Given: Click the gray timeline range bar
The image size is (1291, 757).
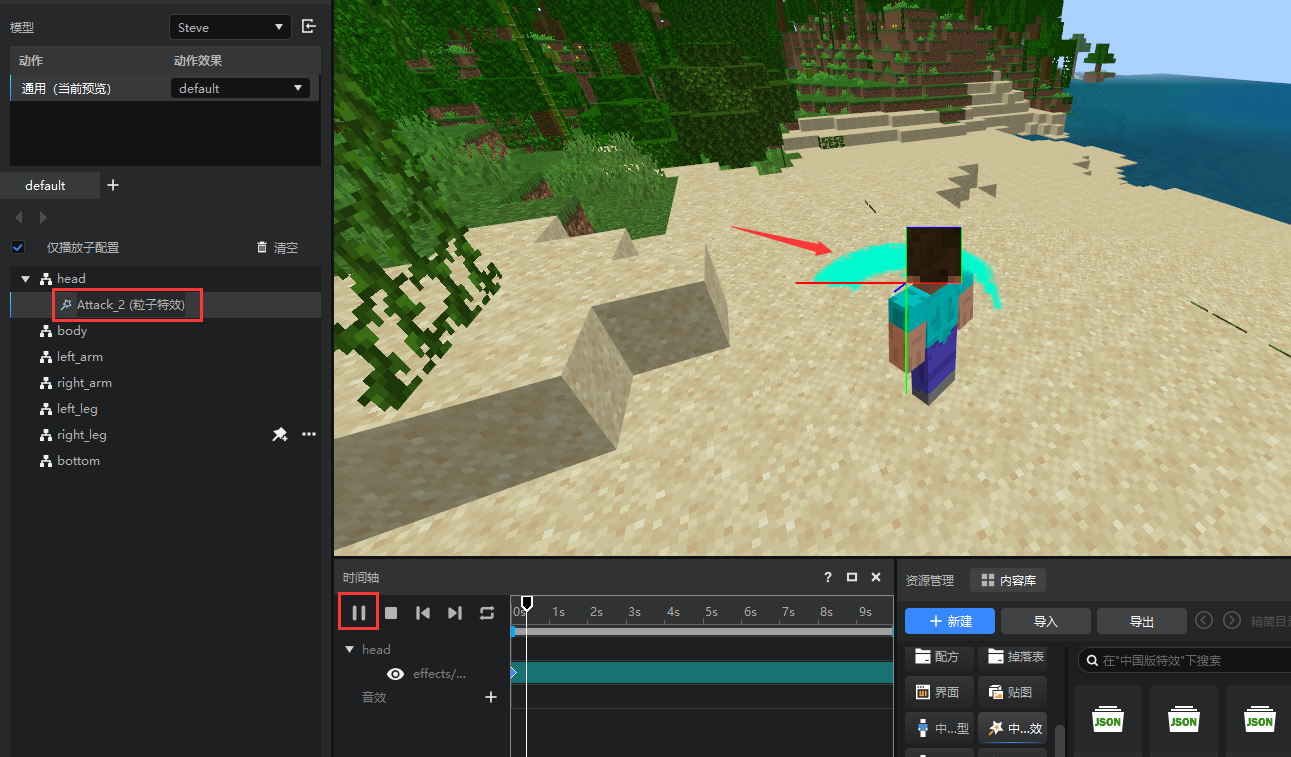Looking at the screenshot, I should pyautogui.click(x=702, y=631).
